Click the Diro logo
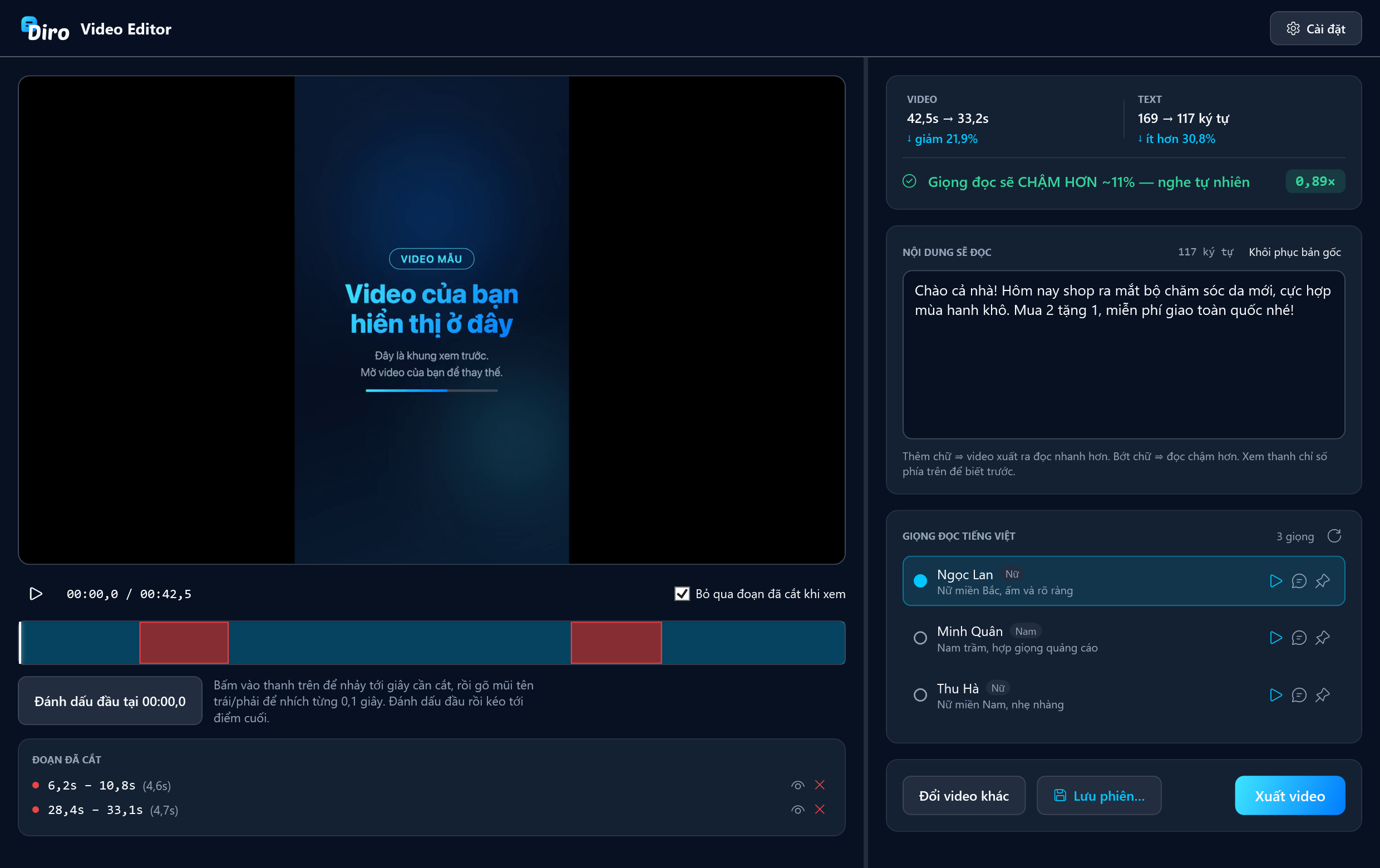Viewport: 1380px width, 868px height. [45, 28]
